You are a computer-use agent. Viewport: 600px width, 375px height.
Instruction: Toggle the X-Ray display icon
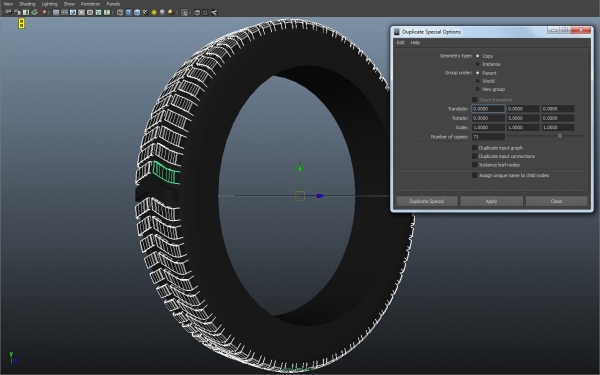click(x=197, y=12)
